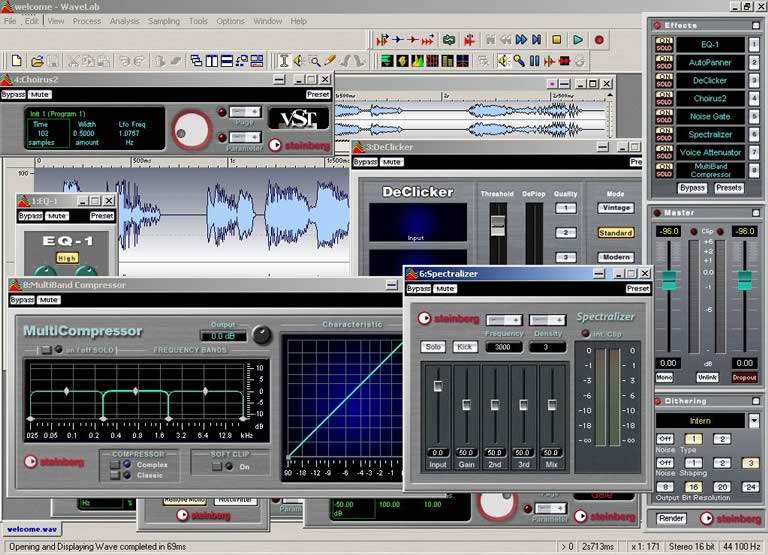Open the yellow-green spectrum analyzer icon
This screenshot has height=555, width=768.
pyautogui.click(x=417, y=61)
